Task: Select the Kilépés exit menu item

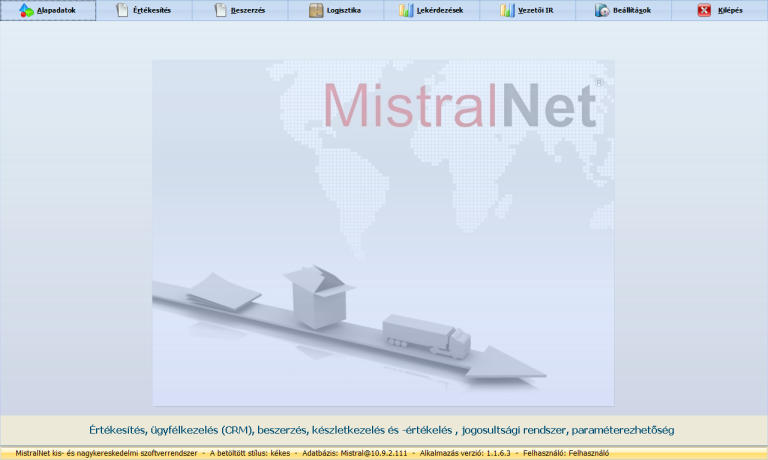Action: (720, 10)
